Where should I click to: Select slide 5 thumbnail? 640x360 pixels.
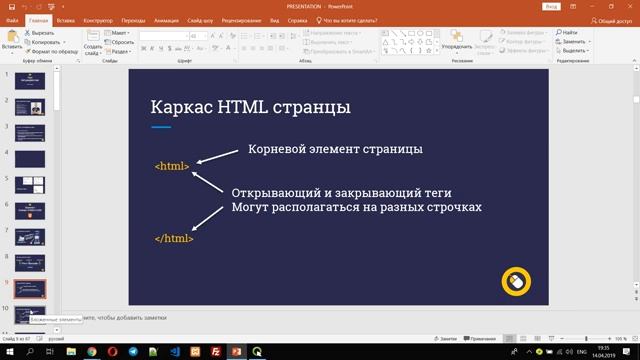point(30,185)
